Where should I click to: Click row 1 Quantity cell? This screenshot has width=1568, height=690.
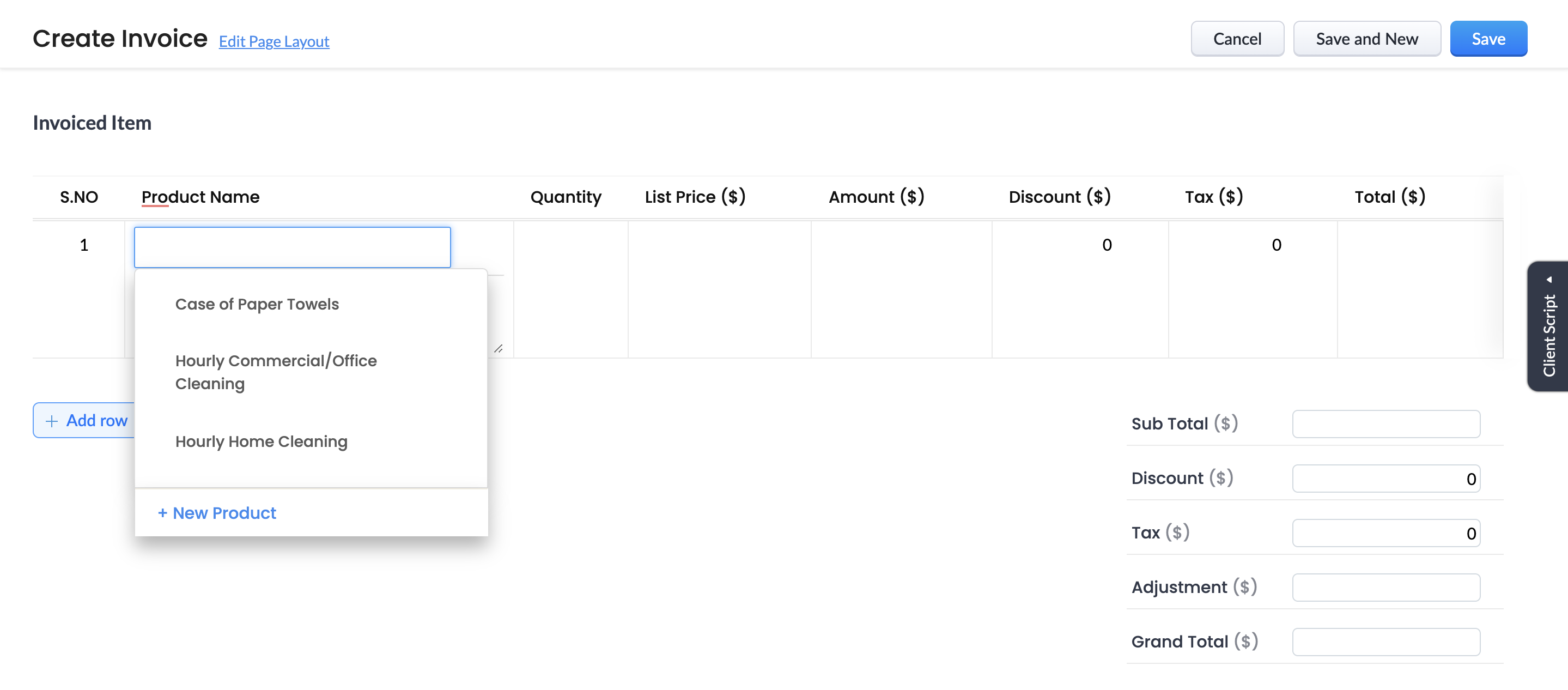click(x=570, y=245)
